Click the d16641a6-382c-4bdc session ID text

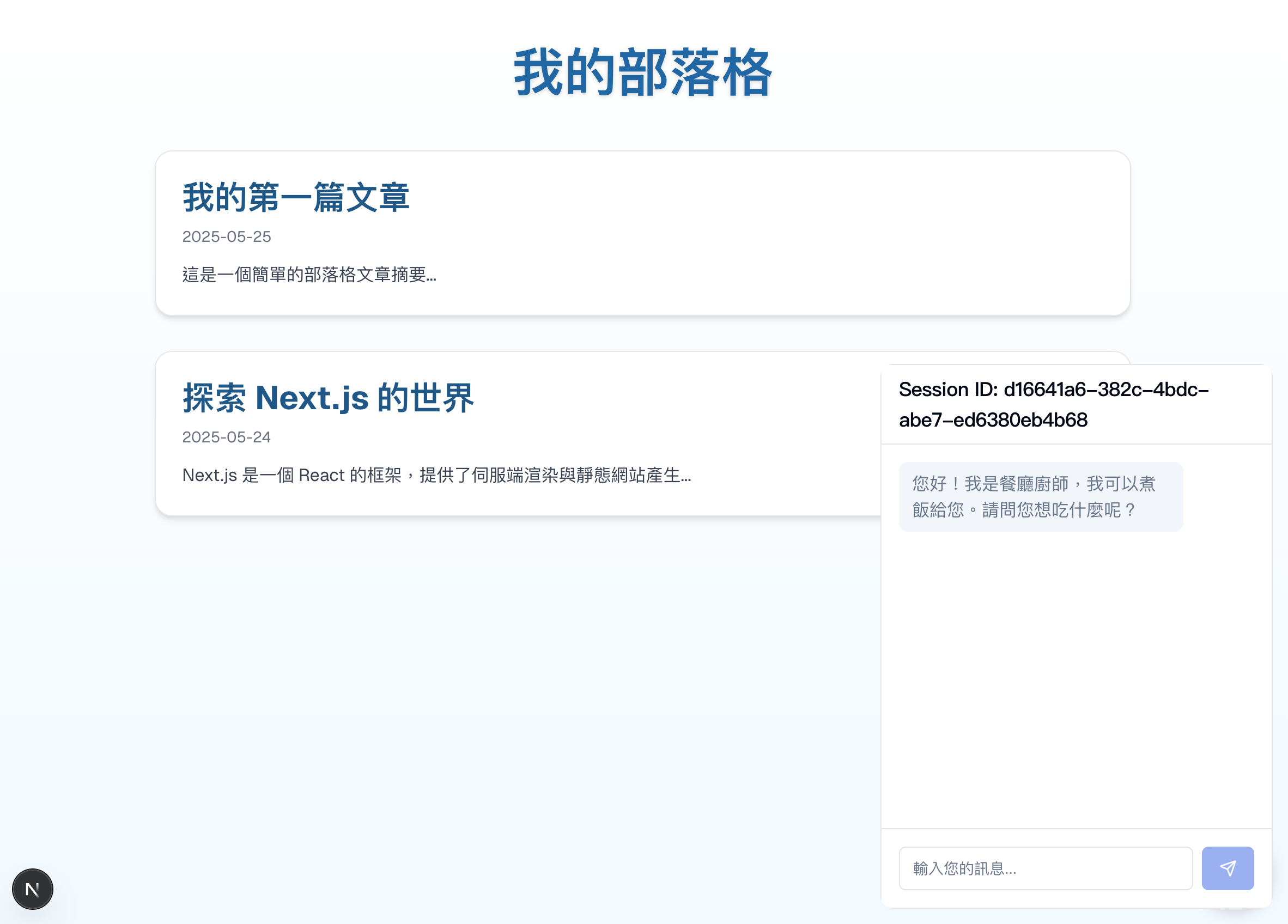pos(1105,390)
